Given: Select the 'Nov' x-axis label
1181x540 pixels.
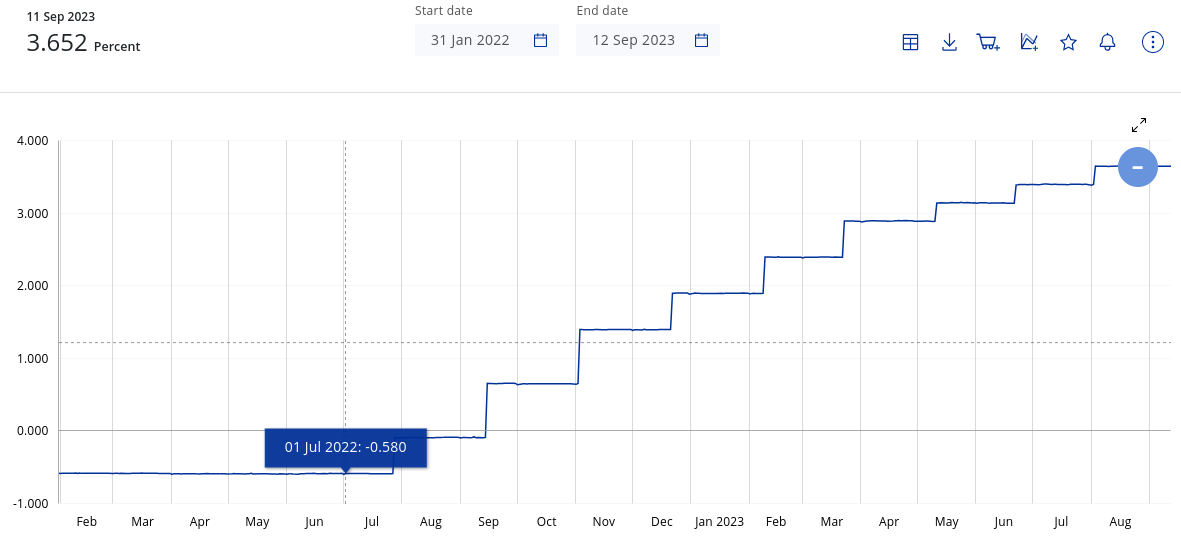Looking at the screenshot, I should pyautogui.click(x=604, y=522).
